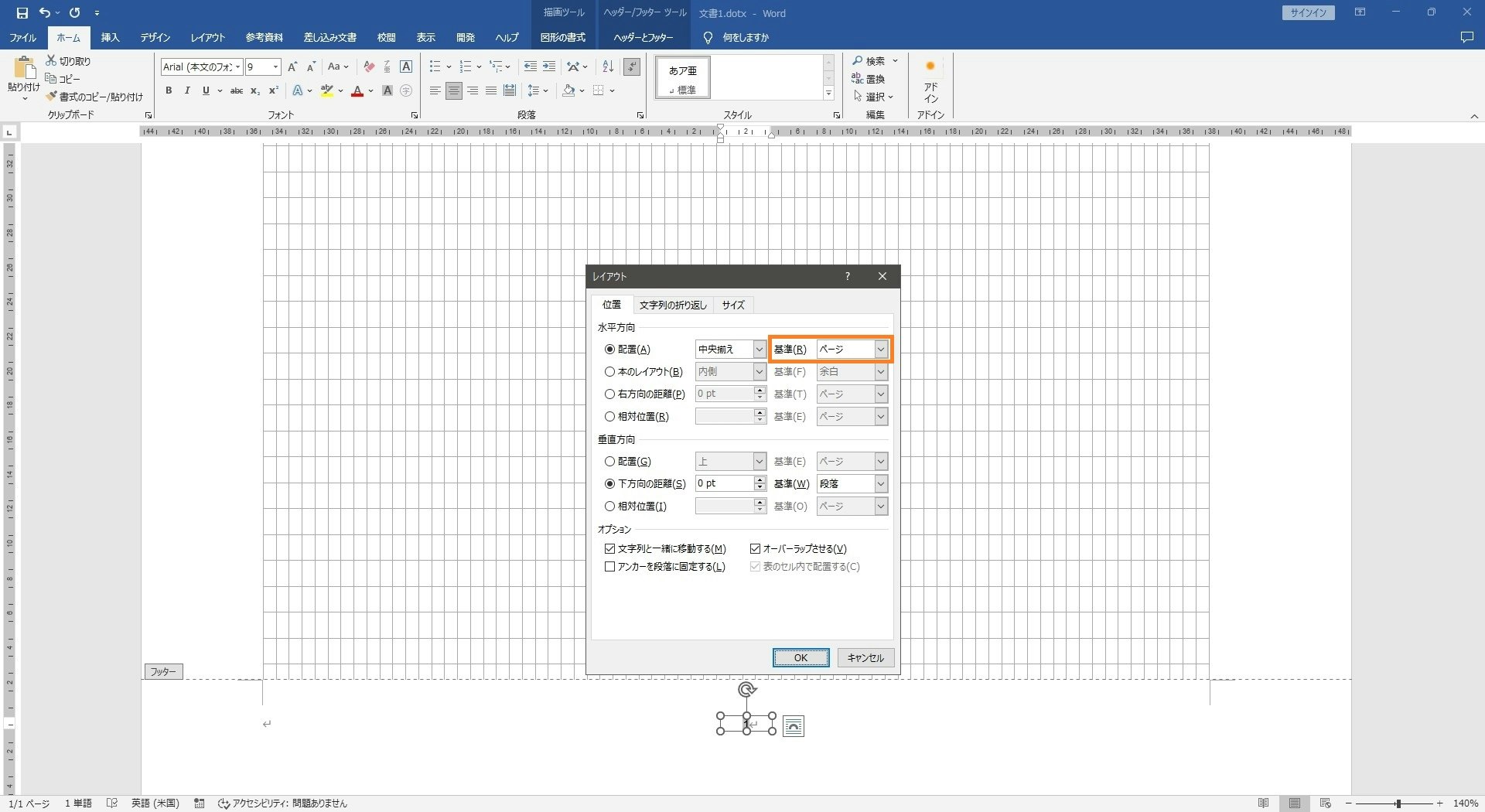Apply strikethrough to text
1485x812 pixels.
pyautogui.click(x=237, y=90)
